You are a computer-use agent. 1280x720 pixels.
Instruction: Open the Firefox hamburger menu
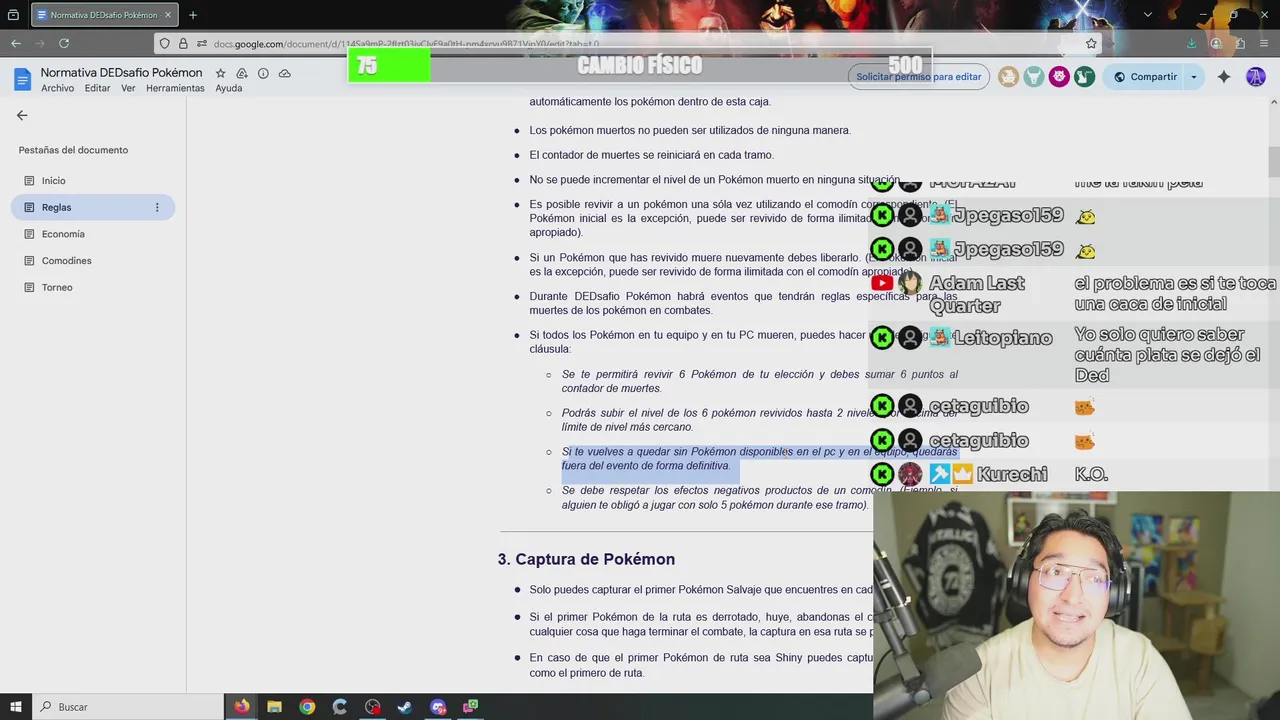1265,43
